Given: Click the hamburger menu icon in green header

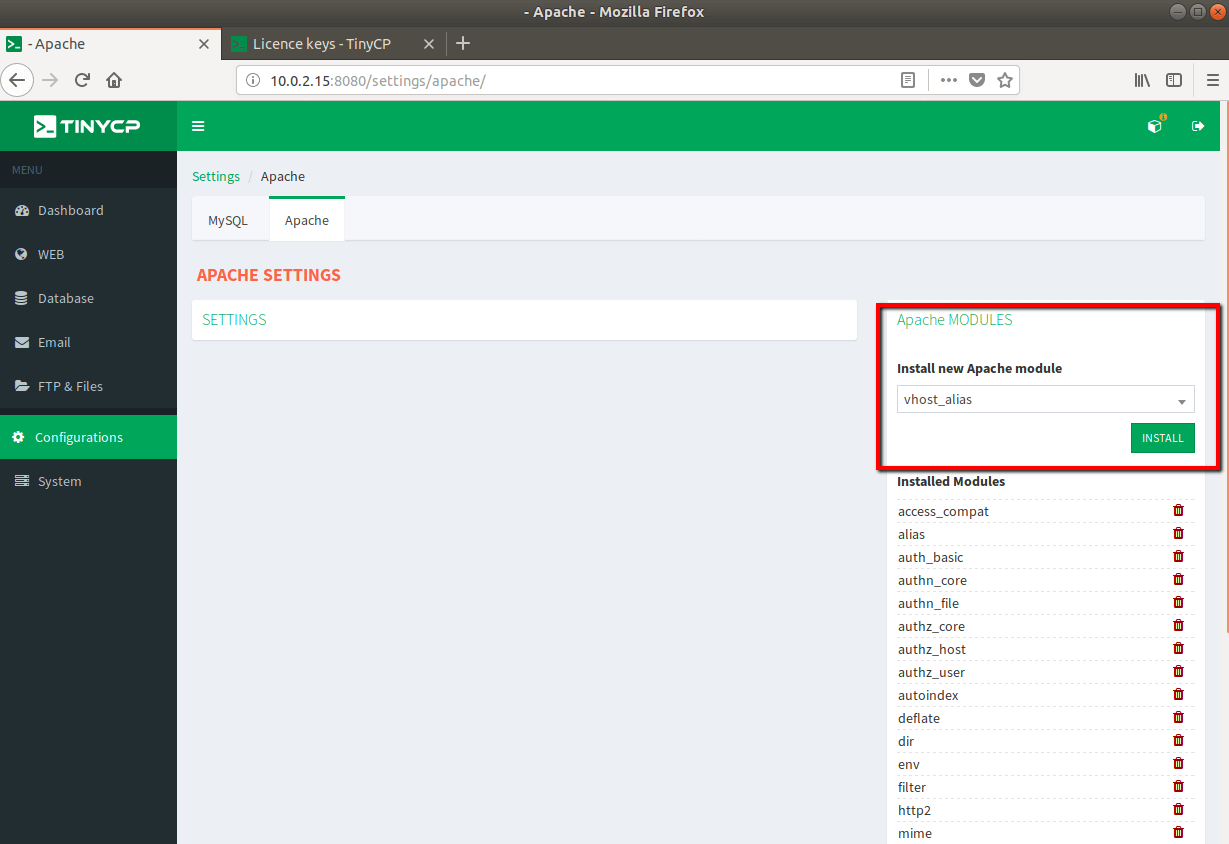Looking at the screenshot, I should pos(198,126).
